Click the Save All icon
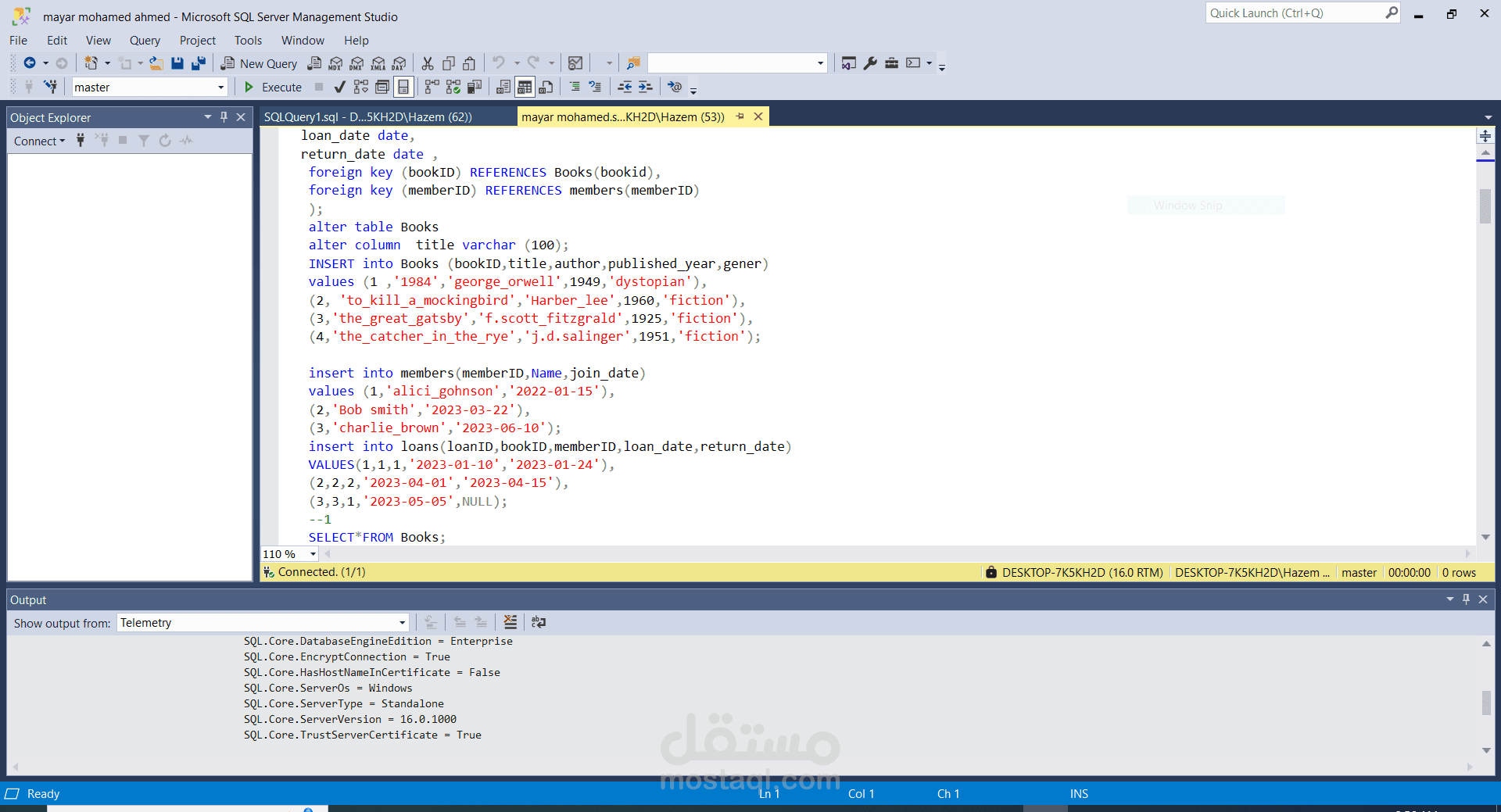This screenshot has width=1501, height=812. click(x=199, y=63)
